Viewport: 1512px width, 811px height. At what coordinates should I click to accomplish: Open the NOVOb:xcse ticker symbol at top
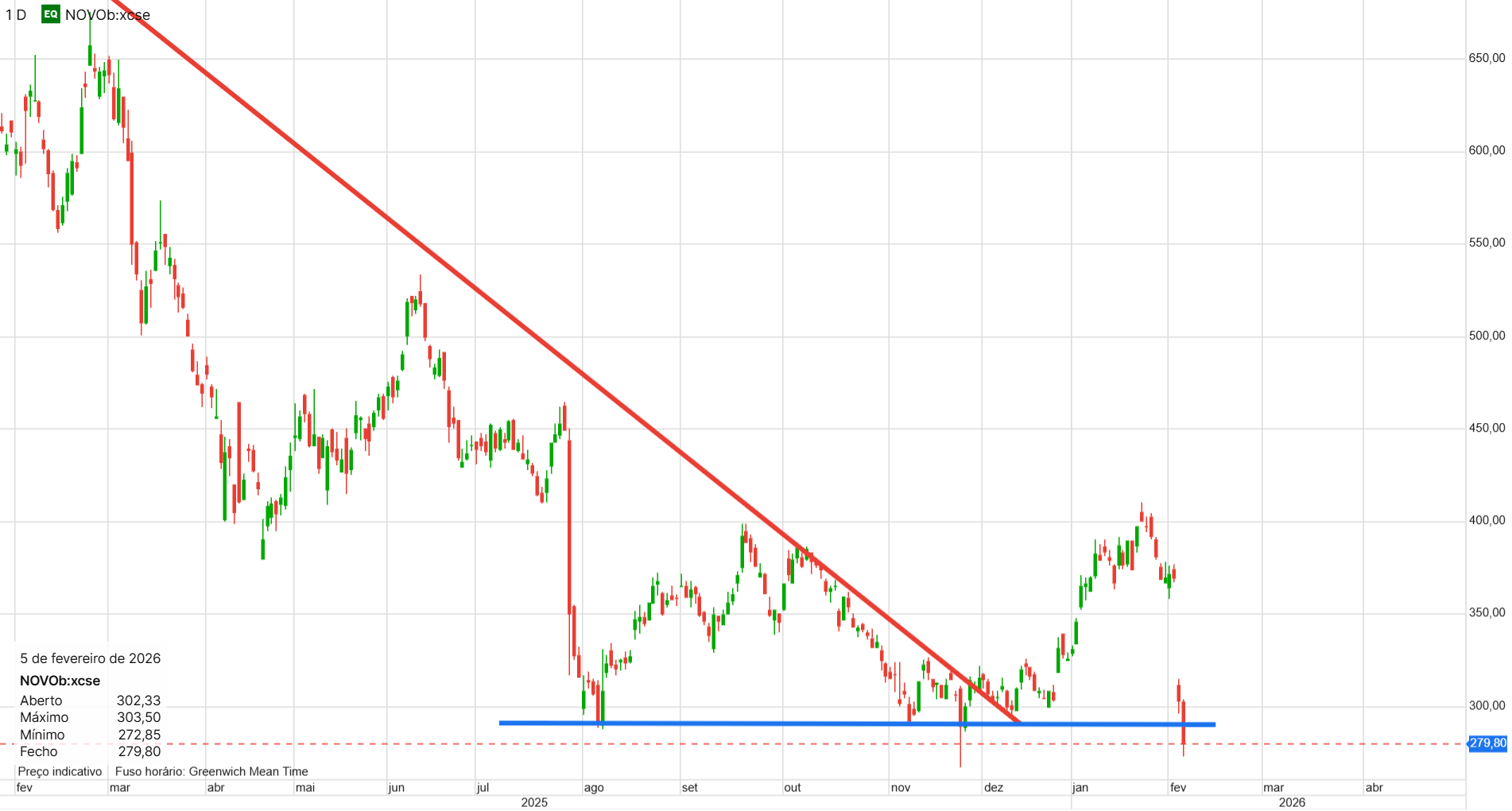point(107,14)
